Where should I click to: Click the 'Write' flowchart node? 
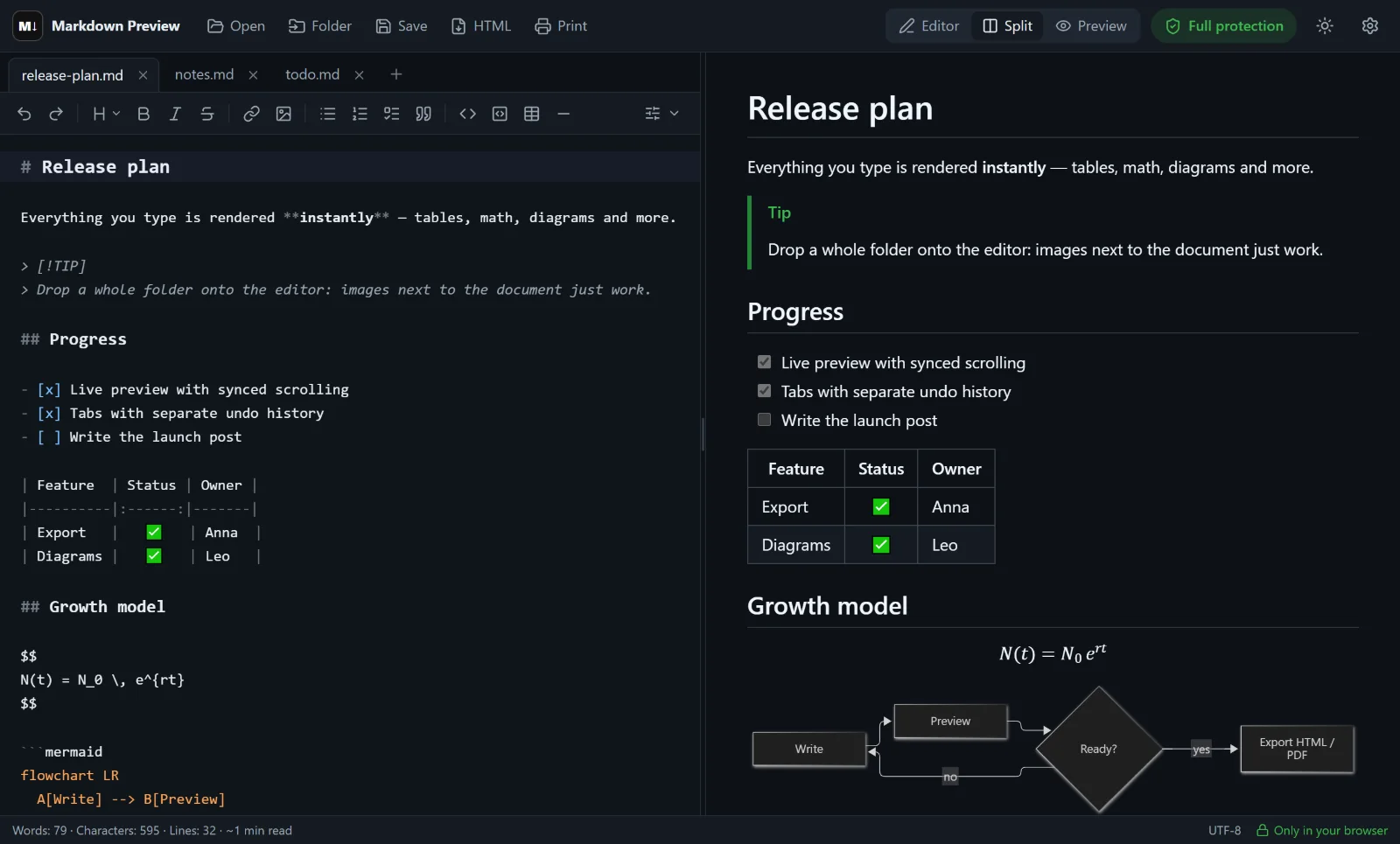[809, 749]
